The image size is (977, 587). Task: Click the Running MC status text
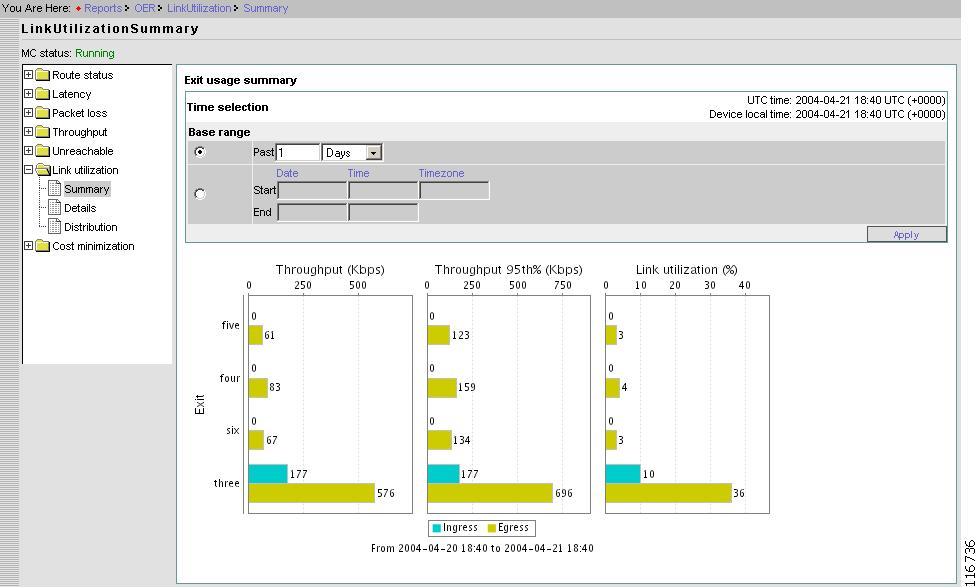95,53
